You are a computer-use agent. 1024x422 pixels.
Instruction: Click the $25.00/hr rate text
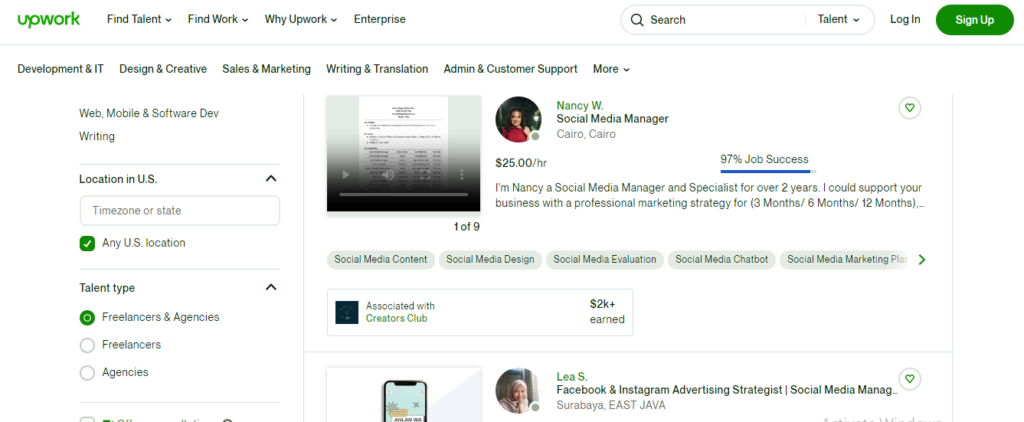coord(521,163)
